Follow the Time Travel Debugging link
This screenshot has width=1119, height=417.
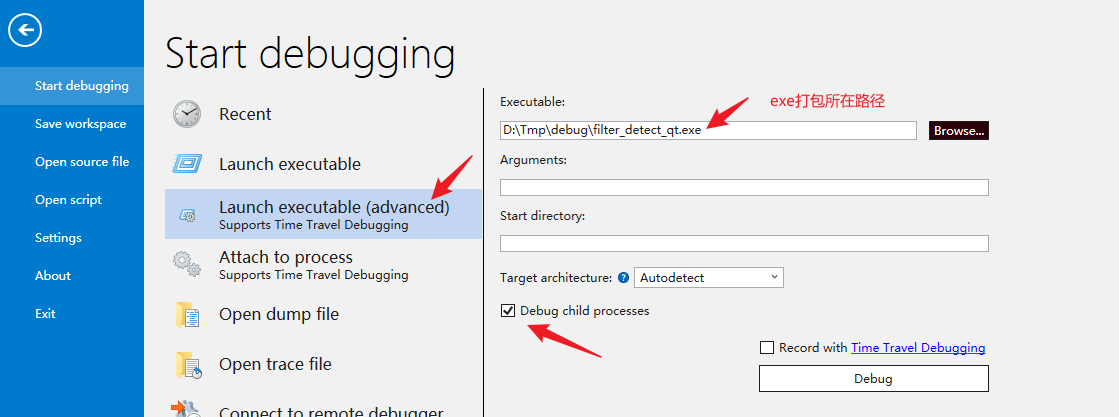918,348
